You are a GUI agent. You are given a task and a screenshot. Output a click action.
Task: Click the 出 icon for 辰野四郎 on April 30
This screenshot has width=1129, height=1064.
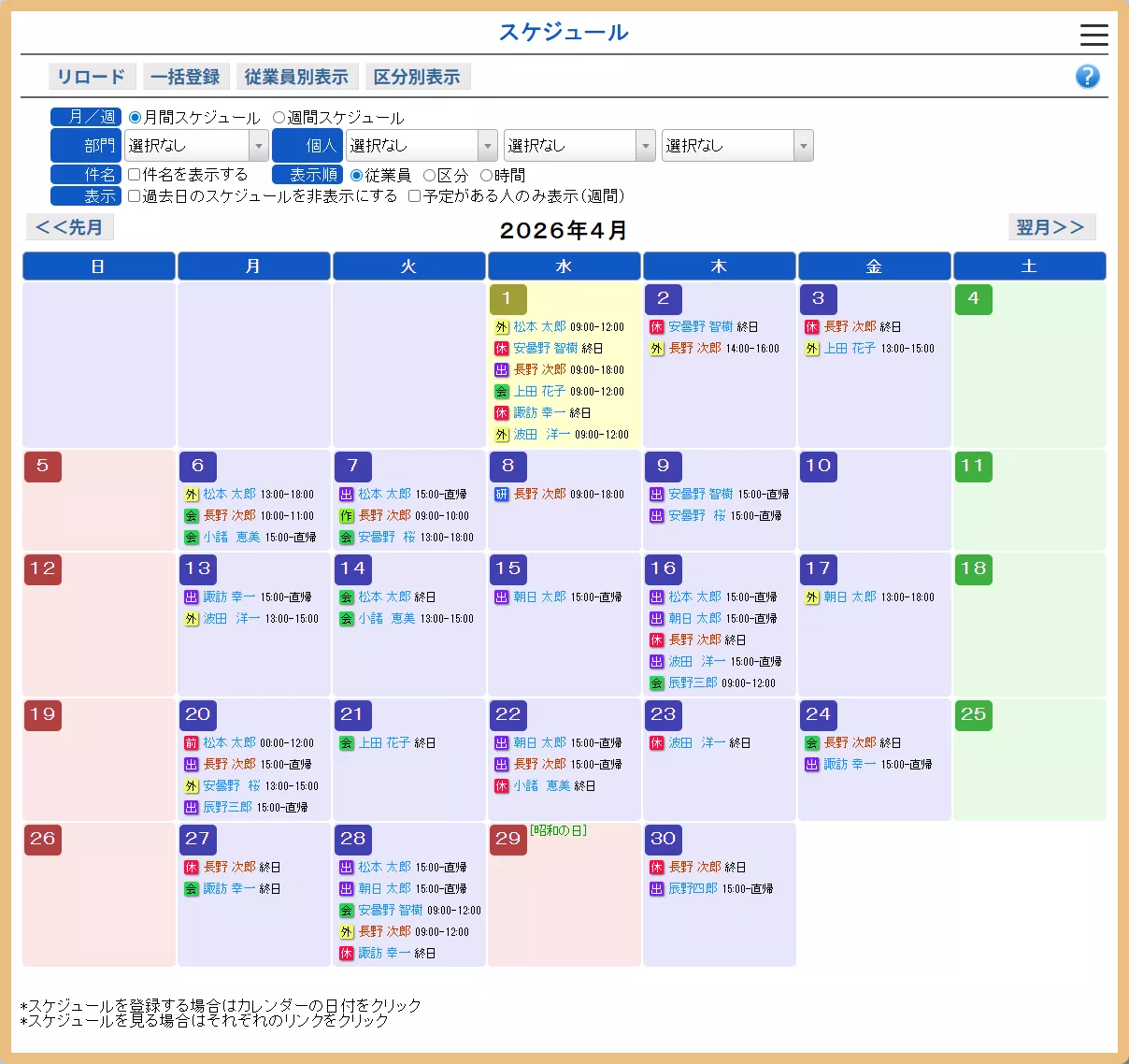(x=657, y=889)
